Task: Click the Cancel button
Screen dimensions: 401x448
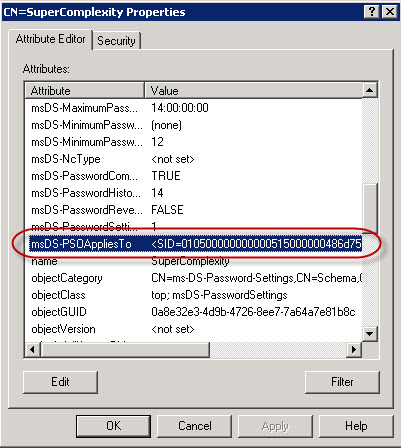Action: click(194, 426)
